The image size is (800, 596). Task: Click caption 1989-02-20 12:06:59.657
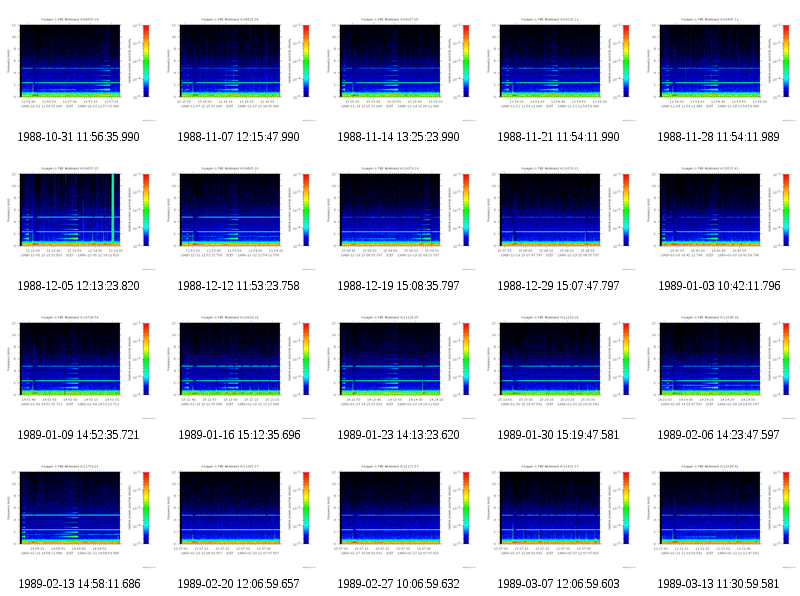[238, 584]
